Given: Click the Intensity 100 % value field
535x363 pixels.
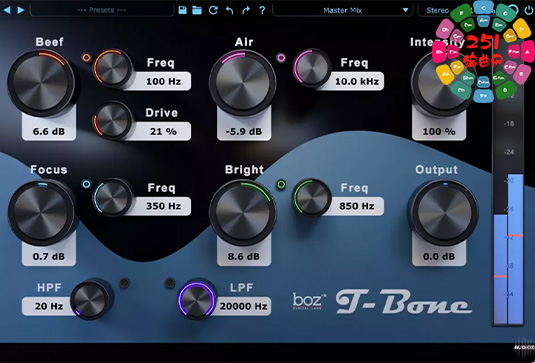Looking at the screenshot, I should coord(439,131).
